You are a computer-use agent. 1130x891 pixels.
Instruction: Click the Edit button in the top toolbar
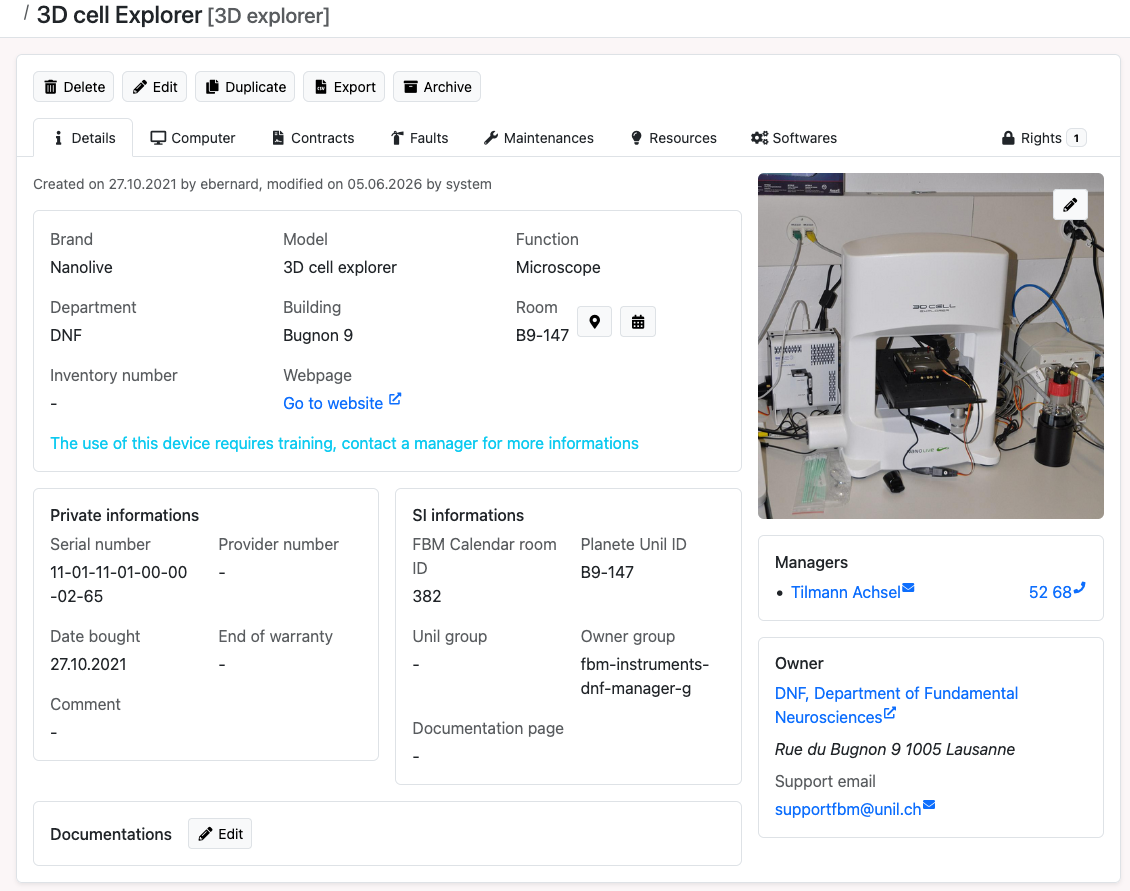coord(154,87)
